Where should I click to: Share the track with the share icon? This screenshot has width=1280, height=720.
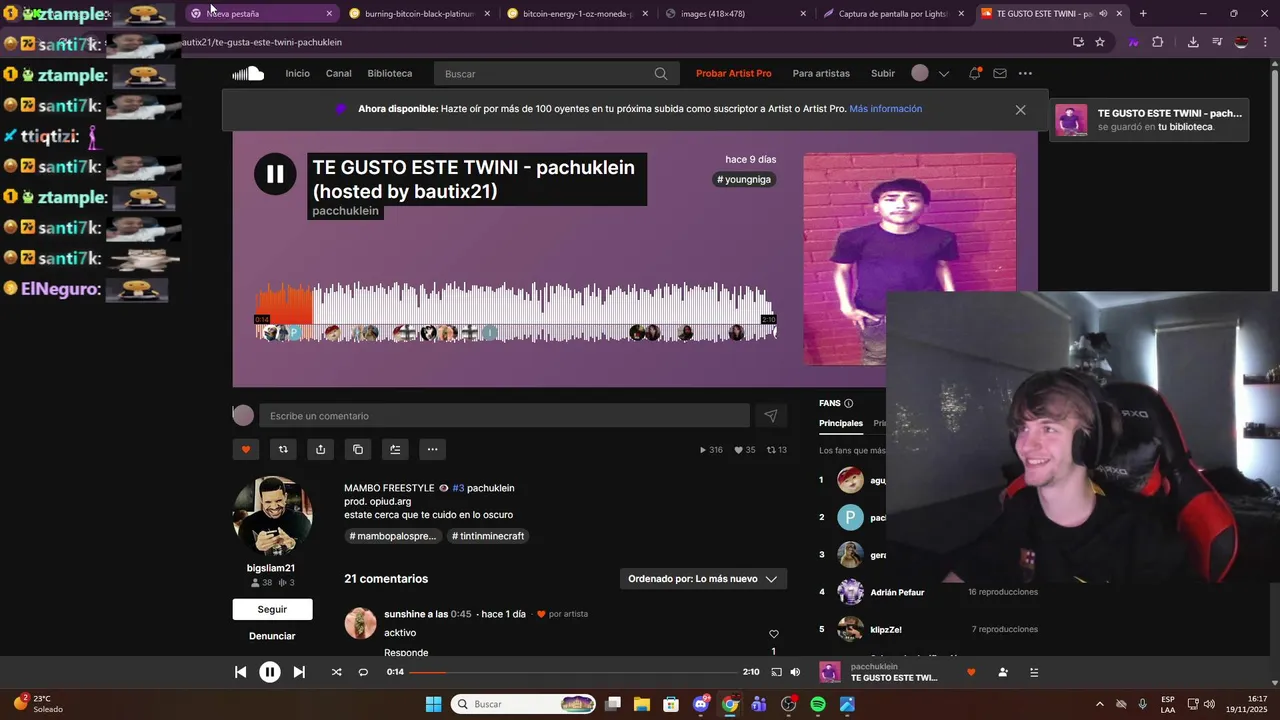pyautogui.click(x=320, y=449)
